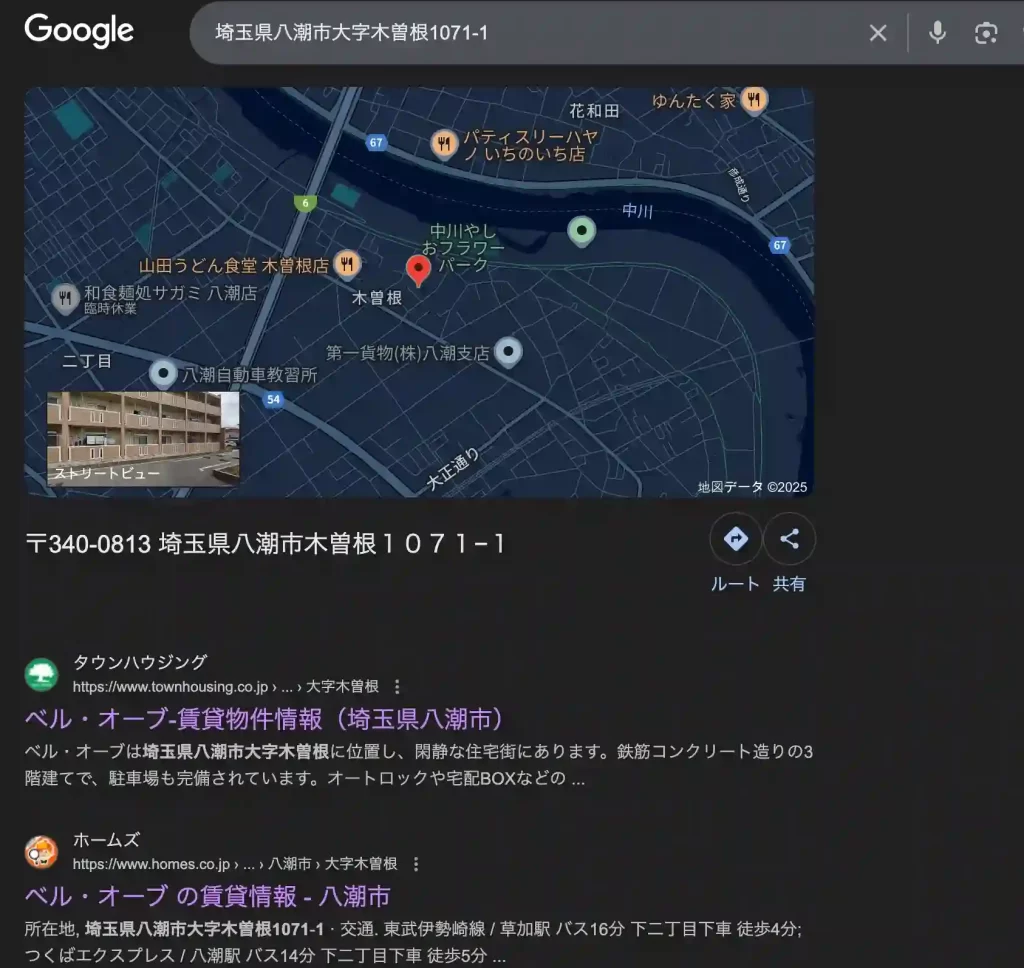This screenshot has width=1024, height=968.
Task: Open Google Lens camera search
Action: pyautogui.click(x=986, y=32)
